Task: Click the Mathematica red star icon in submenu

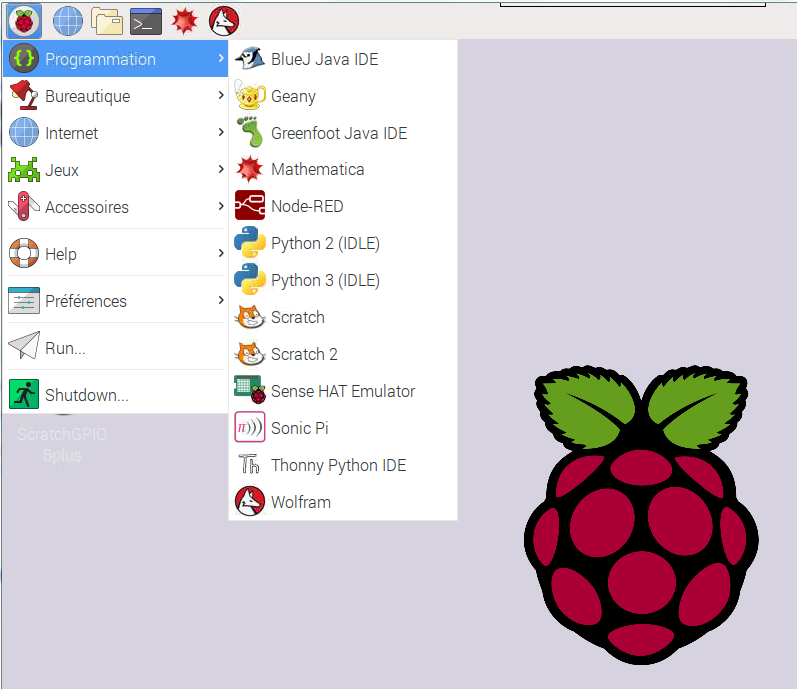Action: pos(250,169)
